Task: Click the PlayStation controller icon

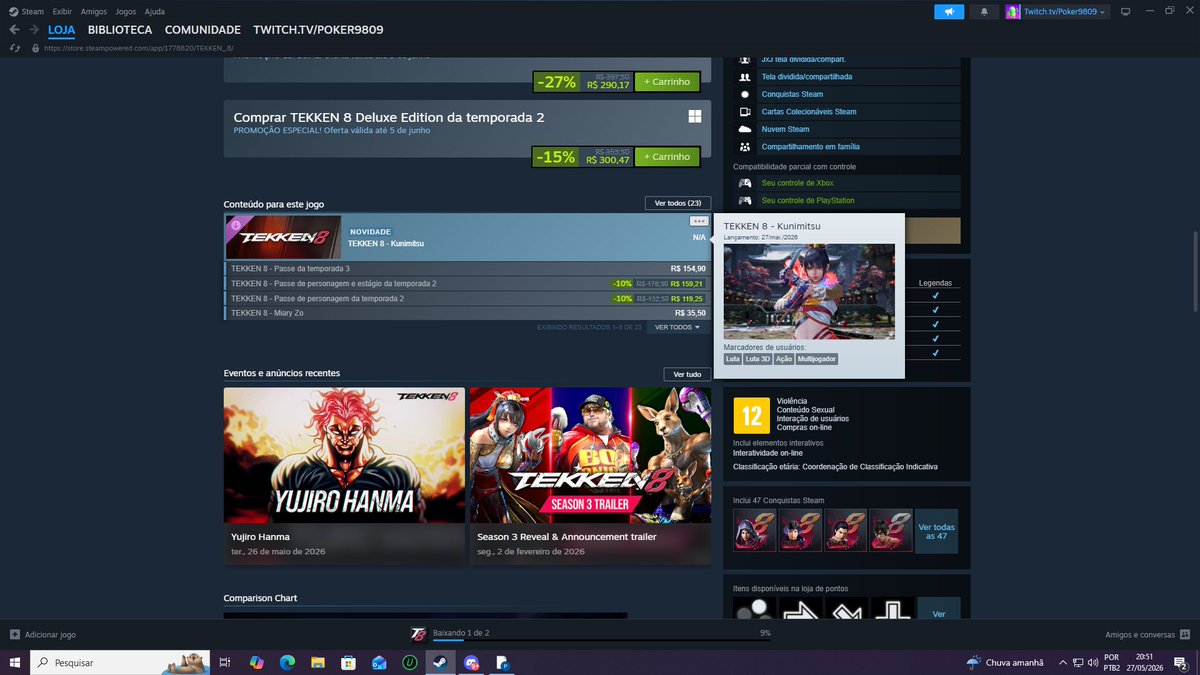Action: click(744, 200)
